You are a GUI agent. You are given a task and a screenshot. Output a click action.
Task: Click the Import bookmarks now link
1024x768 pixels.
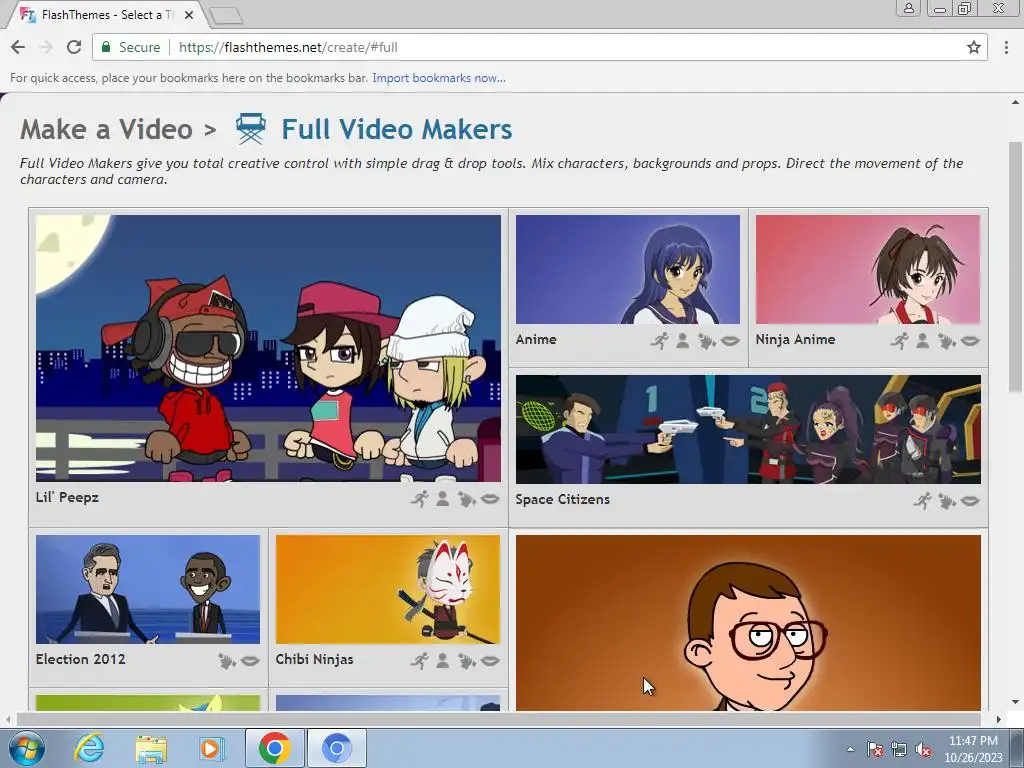(x=439, y=78)
